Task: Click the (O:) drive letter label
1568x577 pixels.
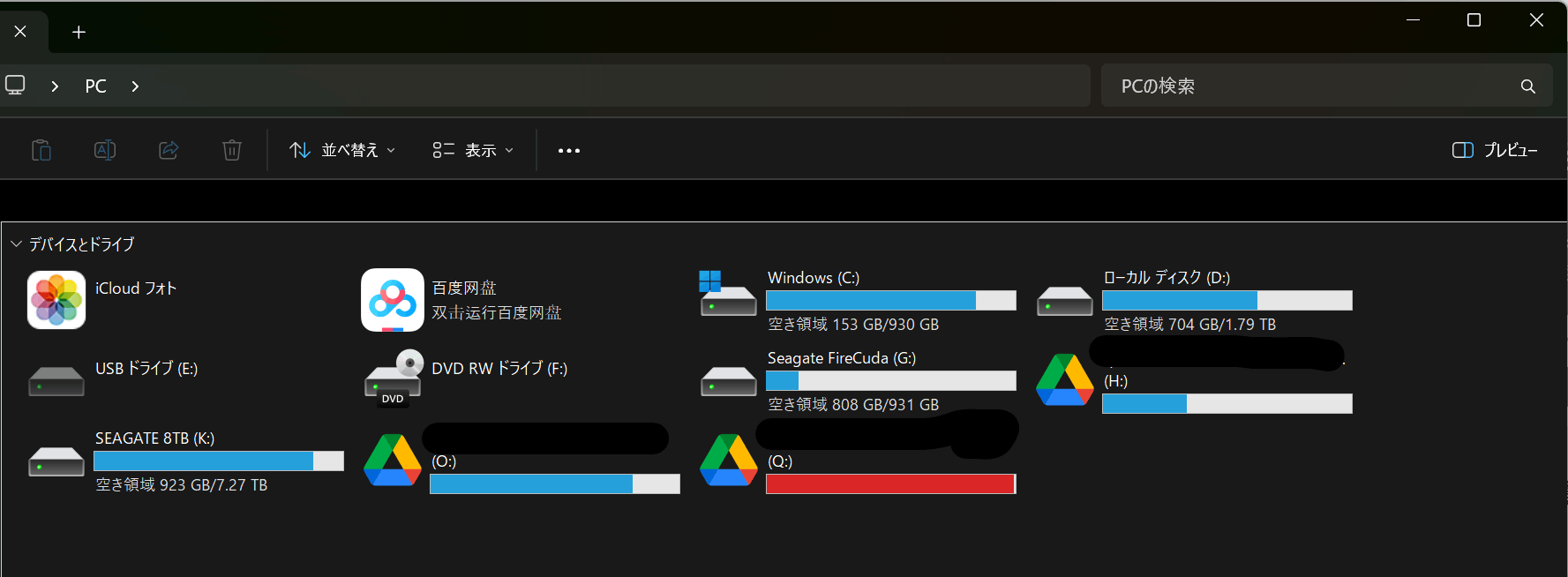Action: 444,461
